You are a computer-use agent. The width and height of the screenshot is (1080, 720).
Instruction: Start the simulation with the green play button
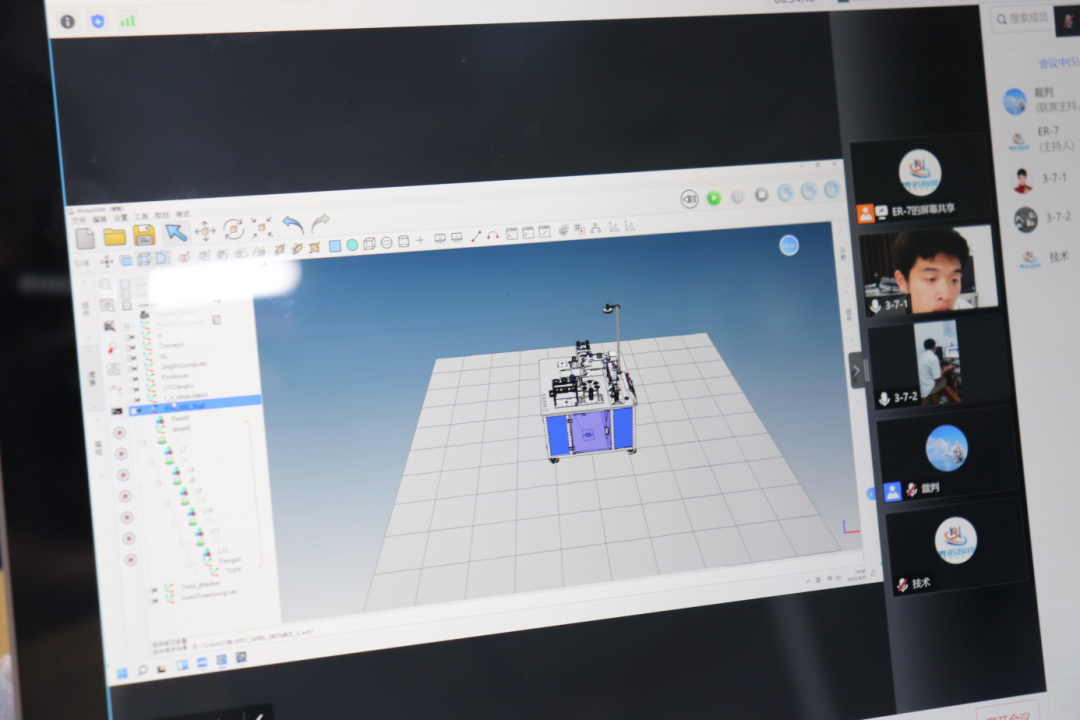[x=714, y=198]
